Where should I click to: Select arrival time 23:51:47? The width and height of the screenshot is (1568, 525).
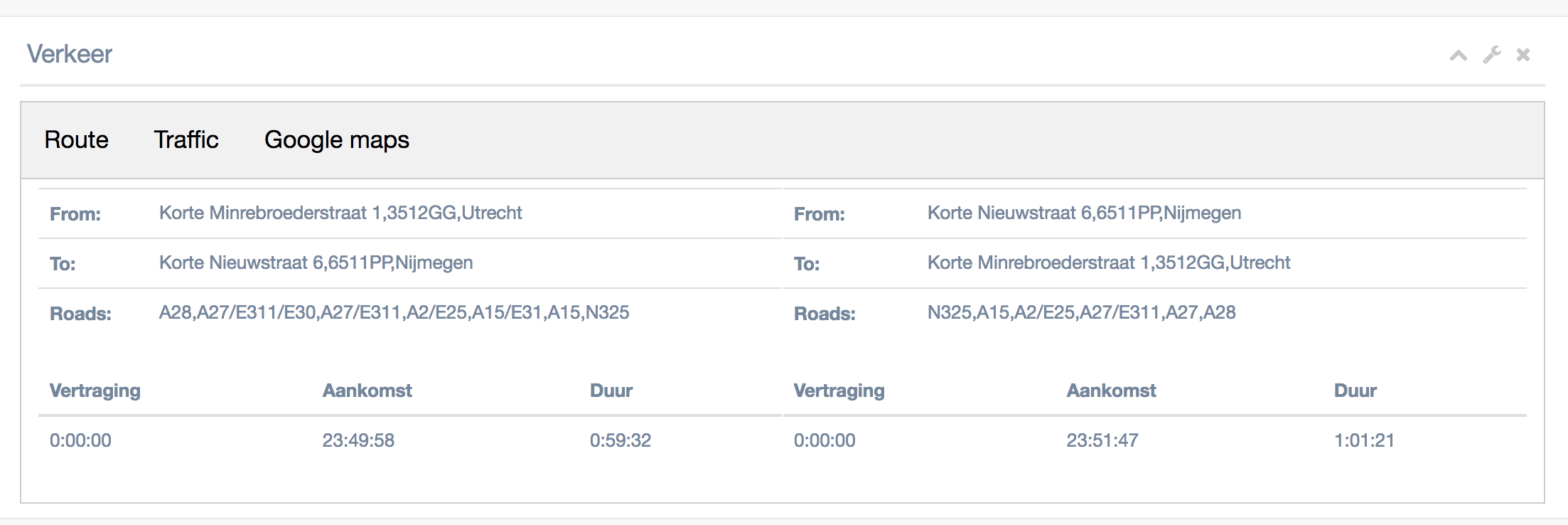[x=1102, y=440]
